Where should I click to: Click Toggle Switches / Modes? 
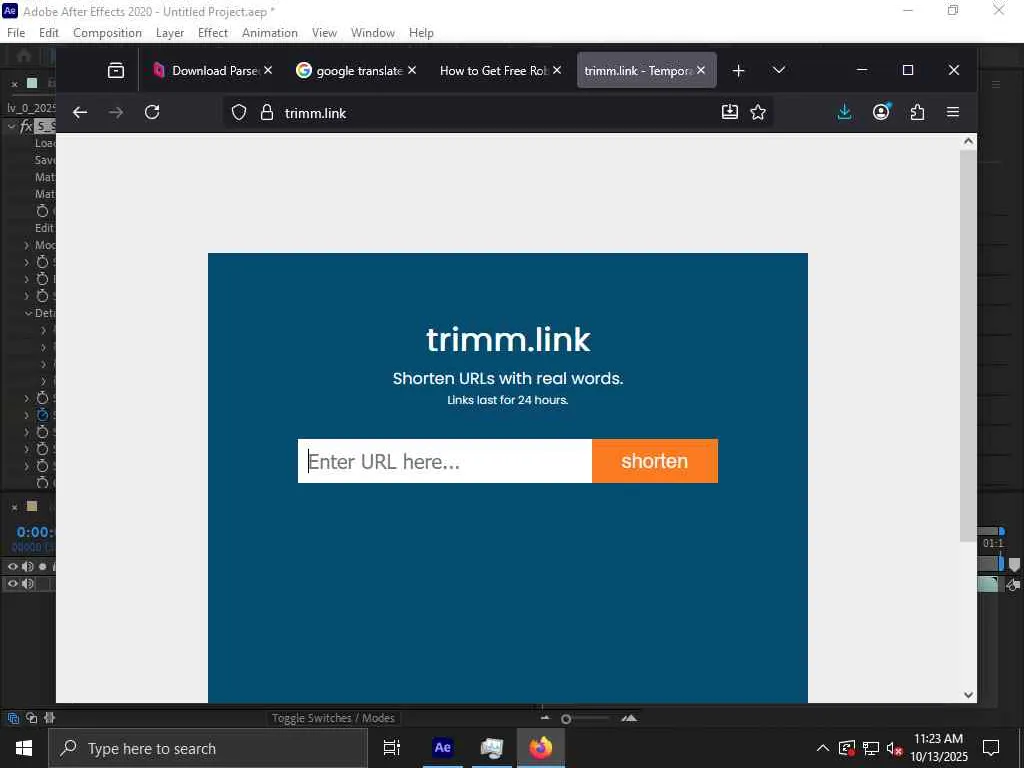coord(333,718)
